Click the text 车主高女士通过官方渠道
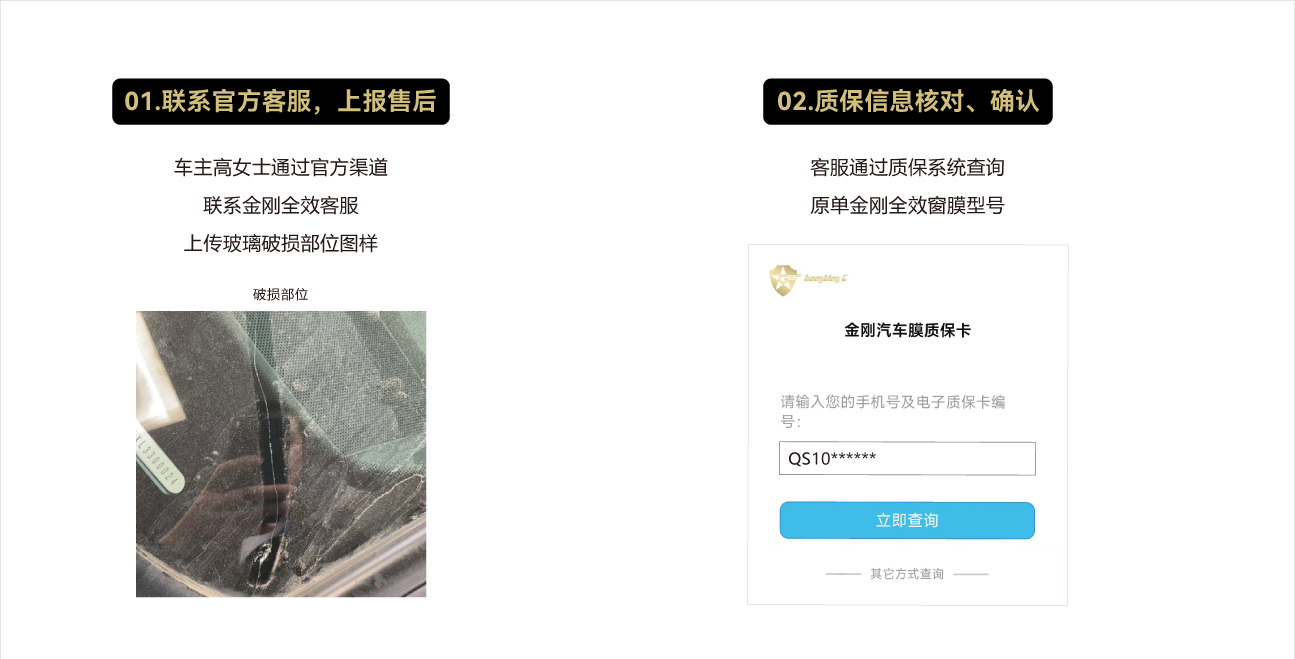Viewport: 1295px width, 659px height. pyautogui.click(x=281, y=167)
